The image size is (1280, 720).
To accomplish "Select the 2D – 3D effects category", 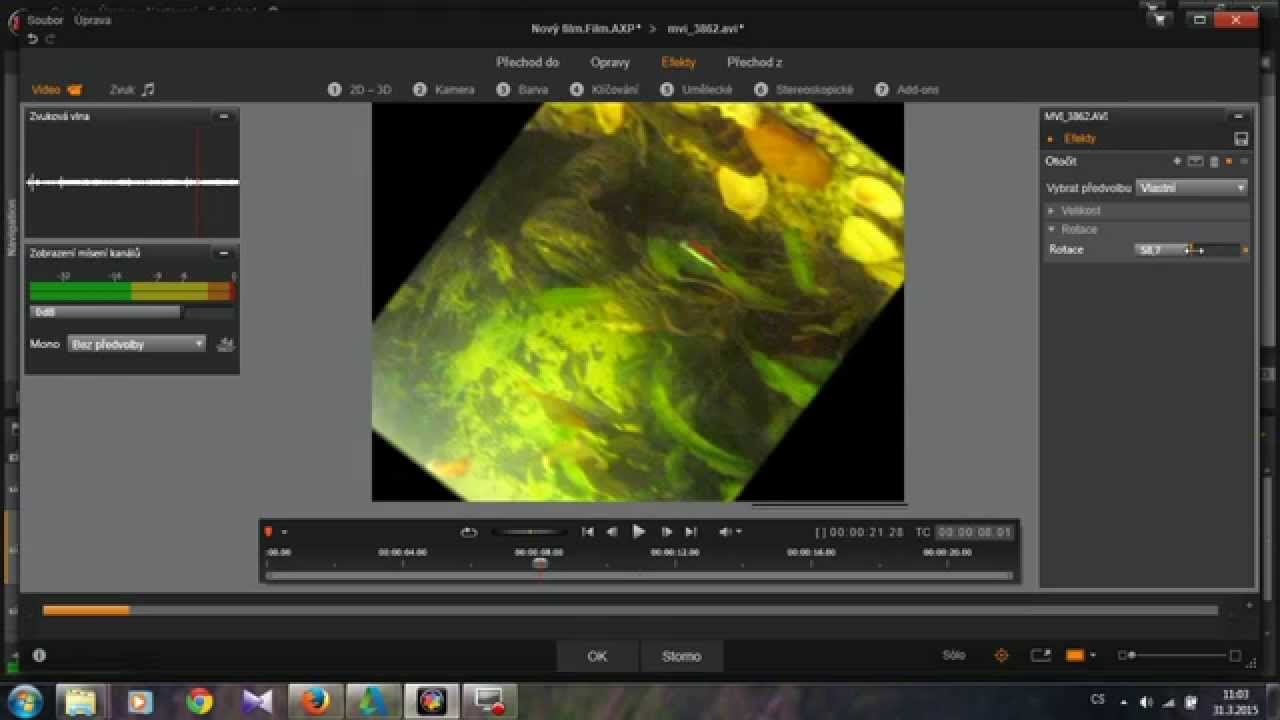I will 360,90.
